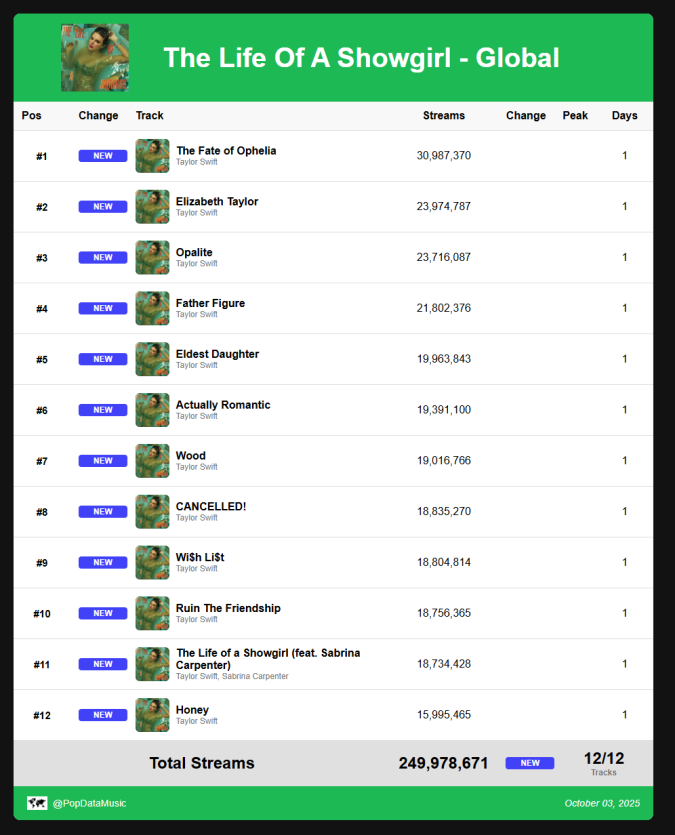Screen dimensions: 675x835
Task: Click The Fate of Ophelia cover thumbnail
Action: [x=152, y=156]
